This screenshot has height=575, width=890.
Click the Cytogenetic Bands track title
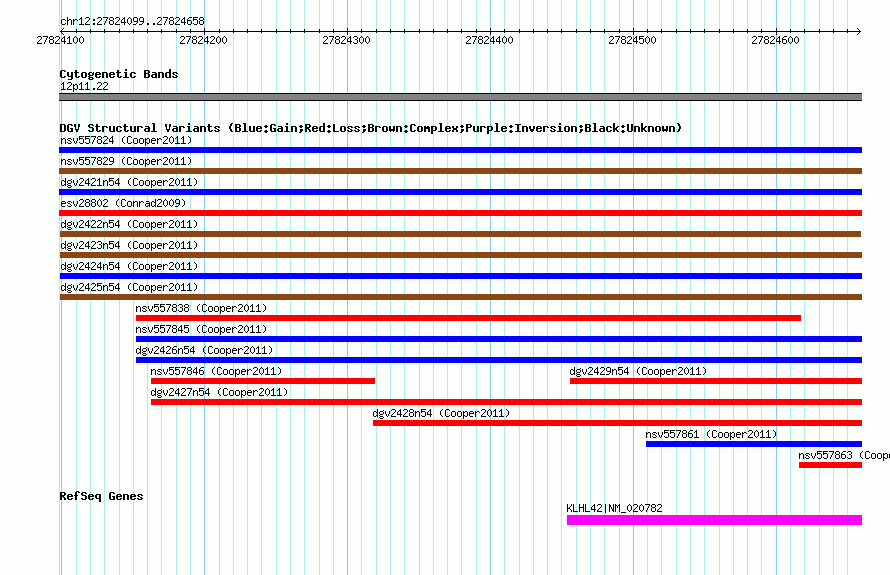point(119,74)
